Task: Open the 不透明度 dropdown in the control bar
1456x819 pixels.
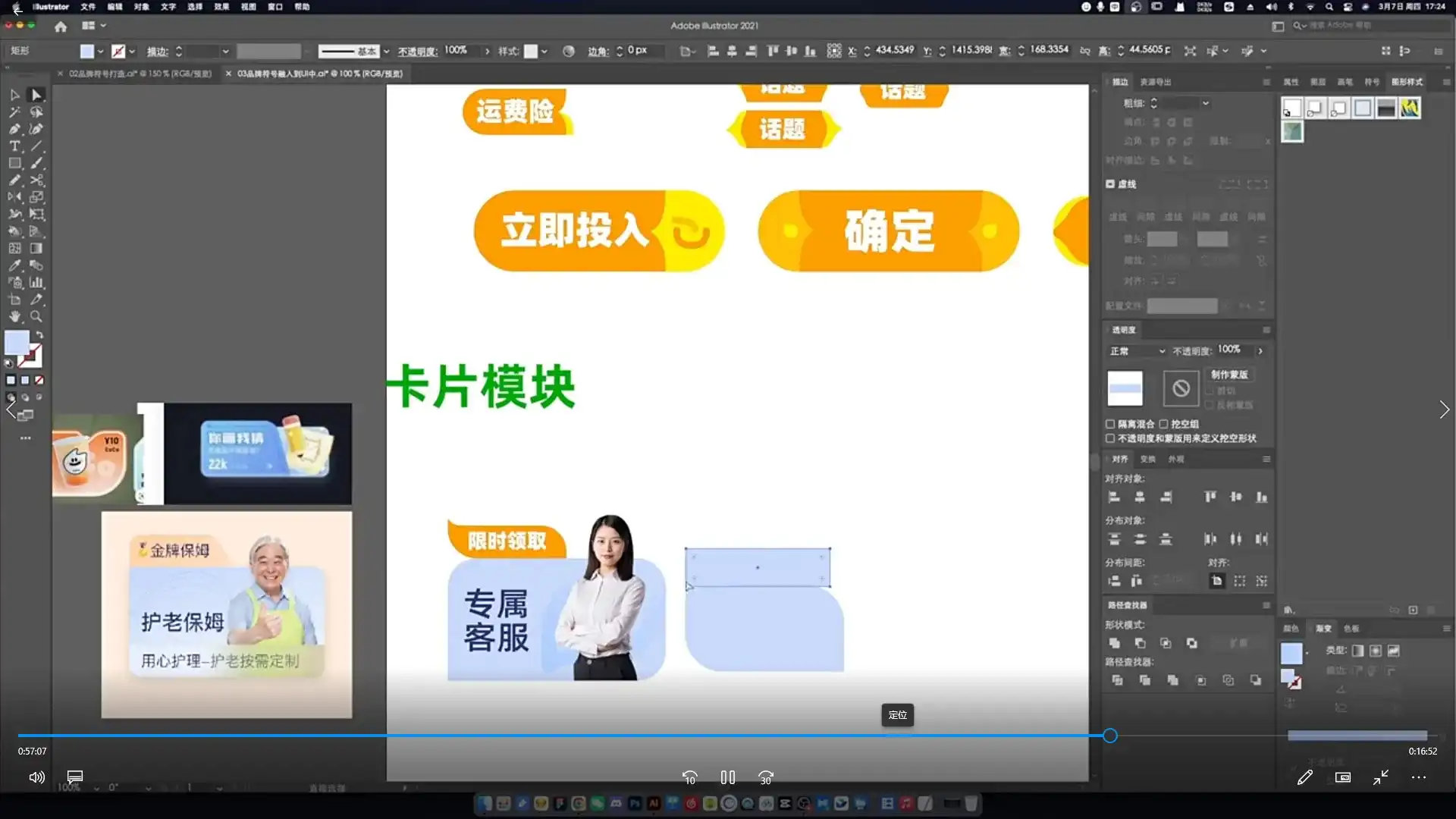Action: click(486, 51)
